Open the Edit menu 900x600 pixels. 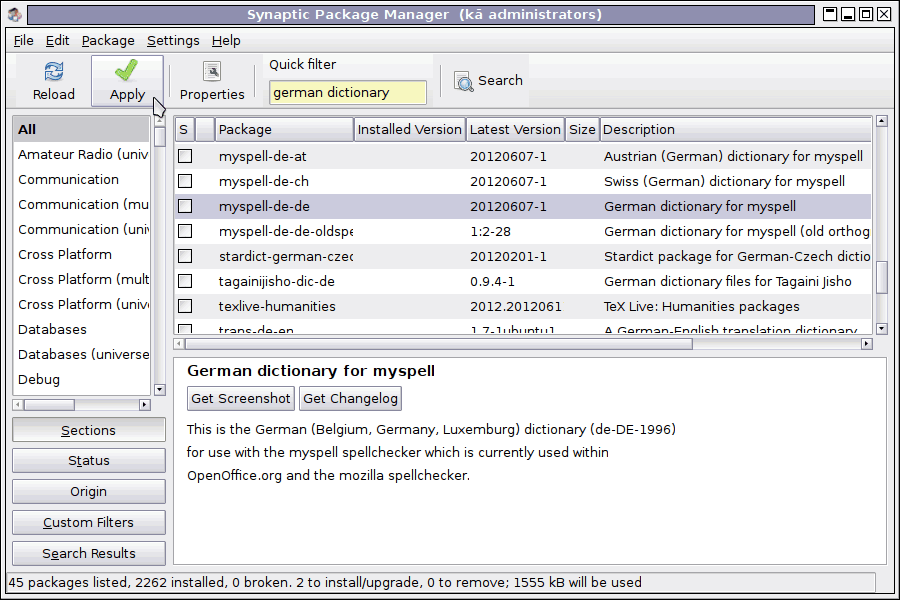point(57,41)
